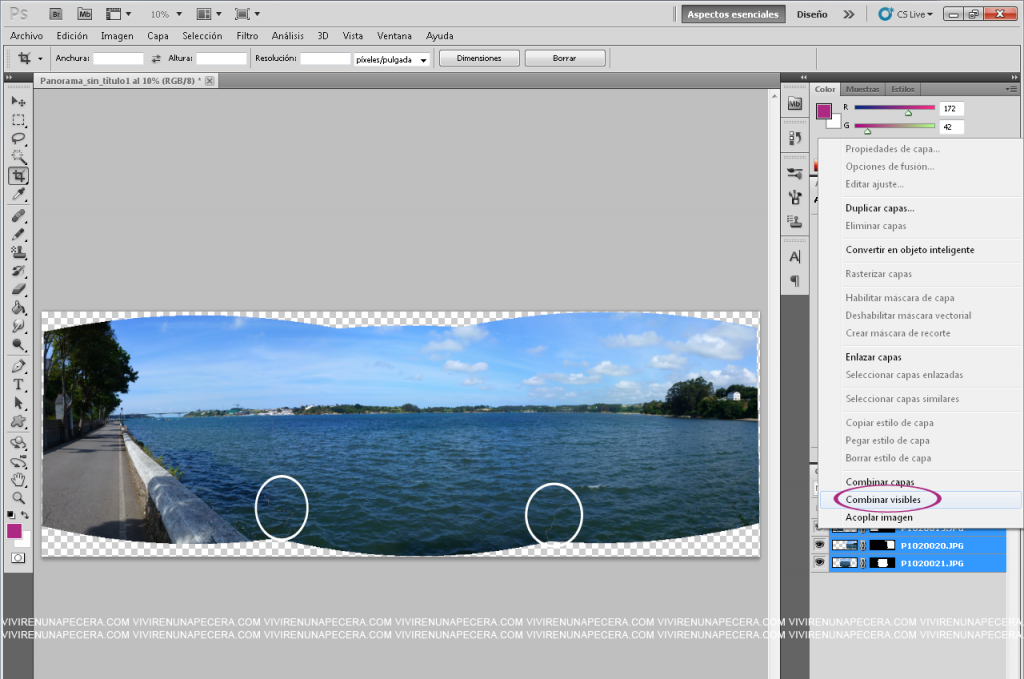This screenshot has width=1024, height=679.
Task: Hide the P1020020.JPG layer
Action: [820, 545]
